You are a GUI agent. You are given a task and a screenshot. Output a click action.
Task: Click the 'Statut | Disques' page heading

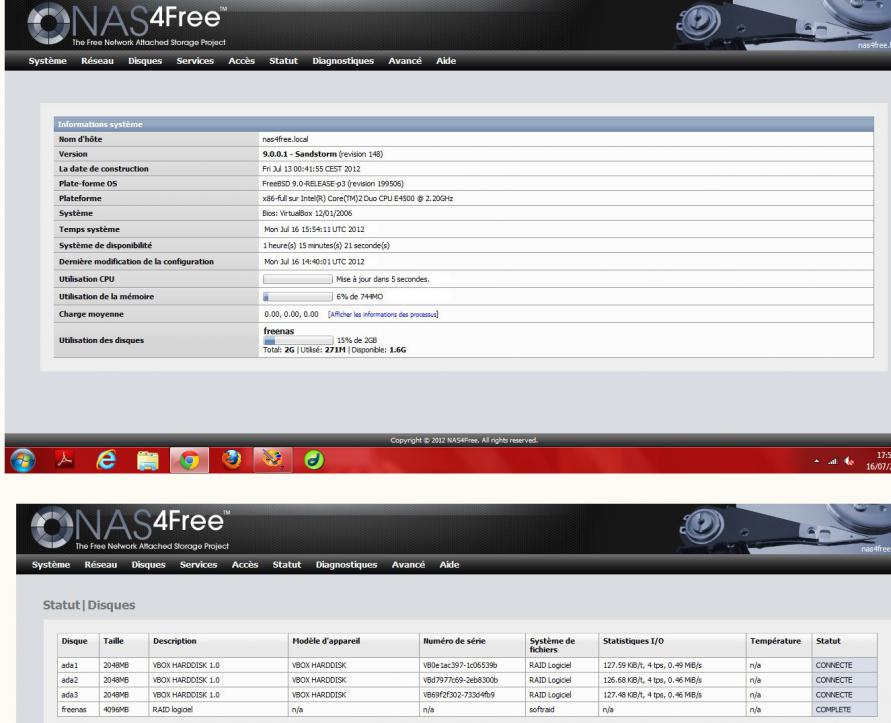coord(89,605)
